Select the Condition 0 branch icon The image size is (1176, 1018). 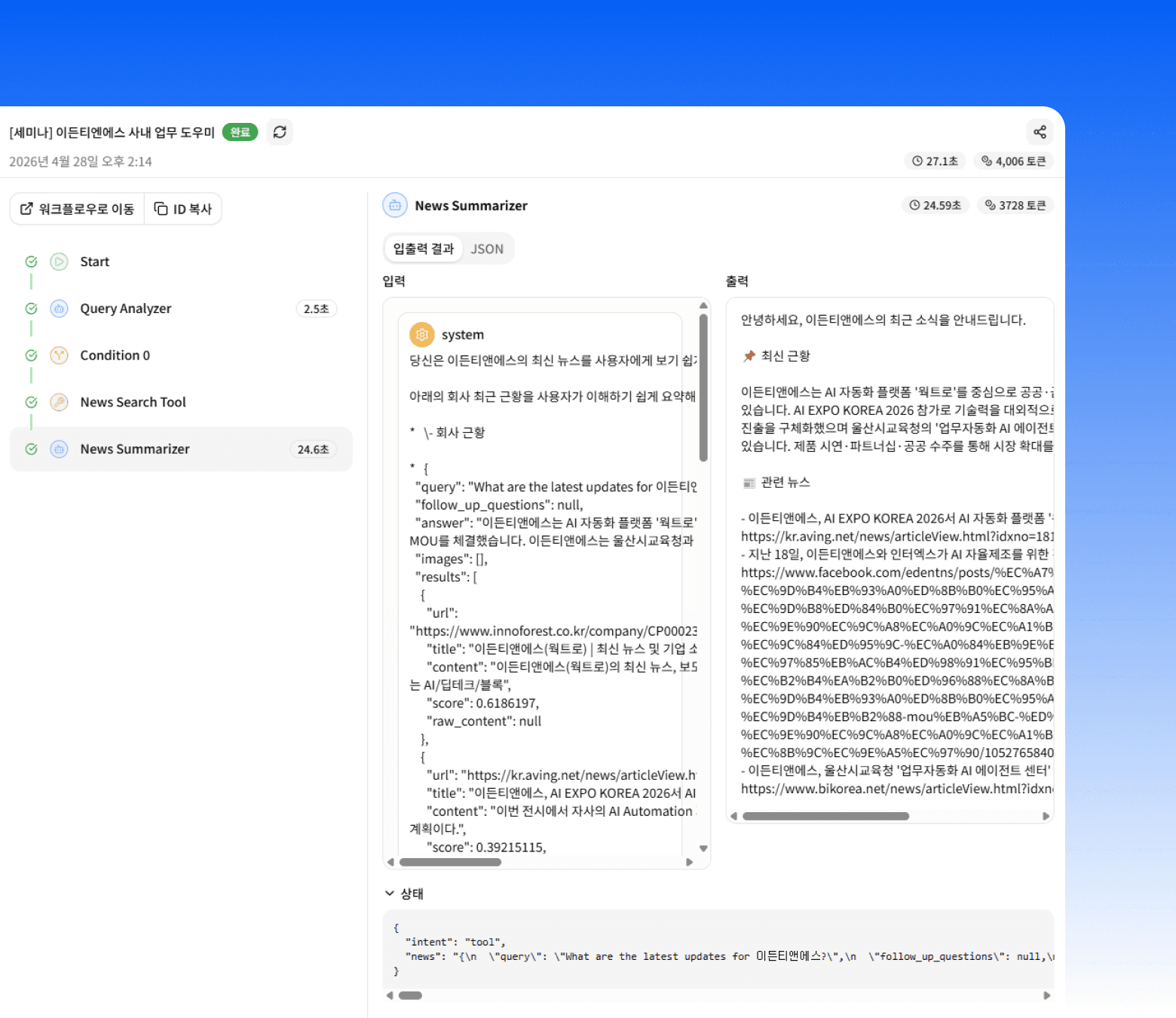[x=59, y=355]
